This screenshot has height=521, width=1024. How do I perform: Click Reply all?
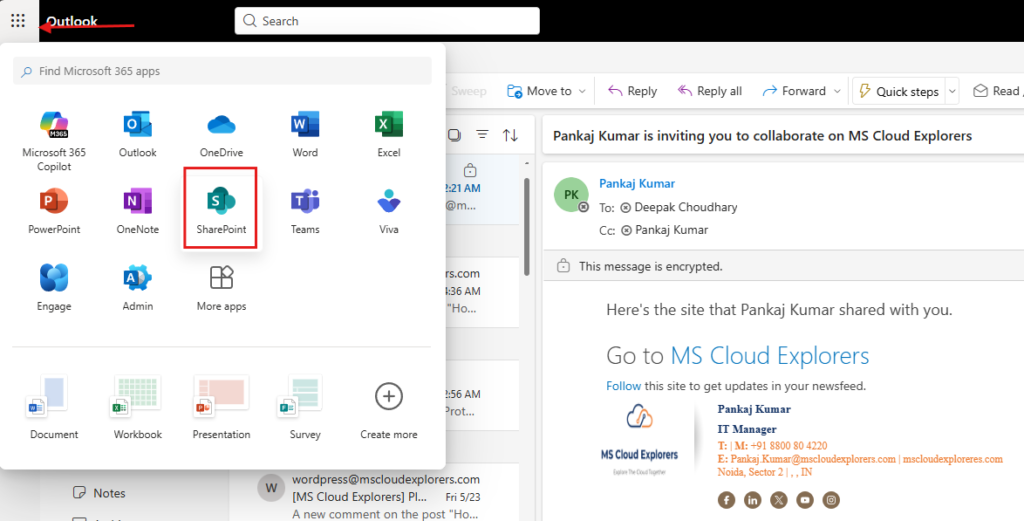pos(710,91)
